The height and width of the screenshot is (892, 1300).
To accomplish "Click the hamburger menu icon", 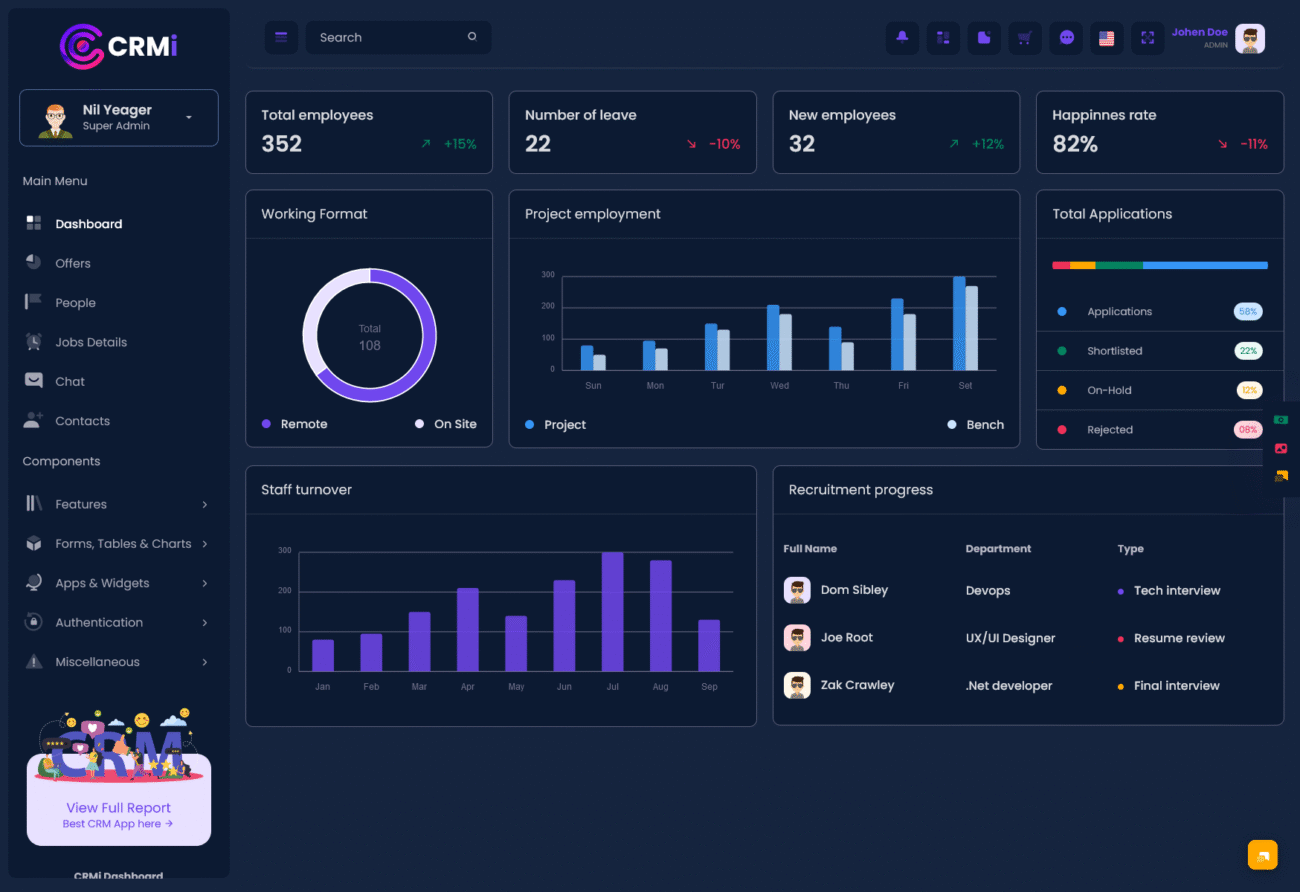I will (x=281, y=38).
